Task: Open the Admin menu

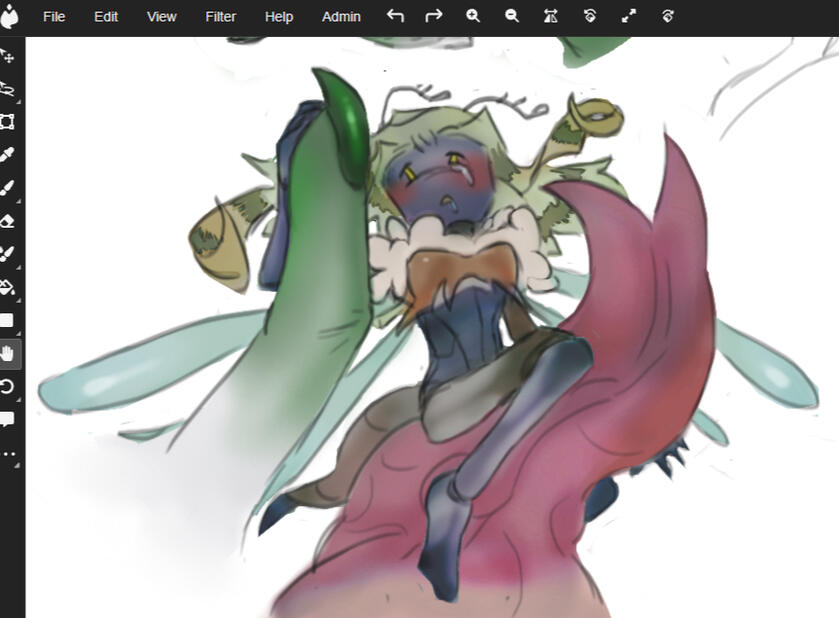Action: 341,17
